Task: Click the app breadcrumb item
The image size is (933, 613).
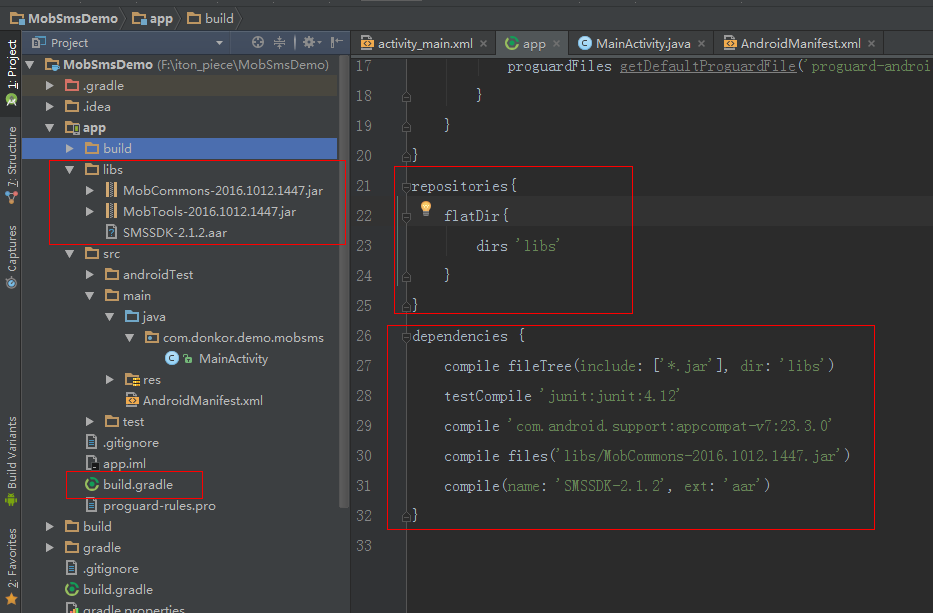Action: [152, 18]
